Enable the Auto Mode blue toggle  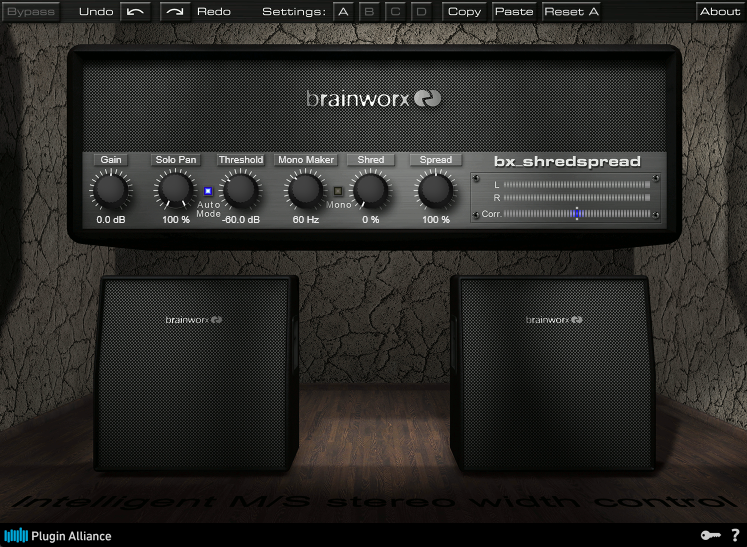point(208,191)
